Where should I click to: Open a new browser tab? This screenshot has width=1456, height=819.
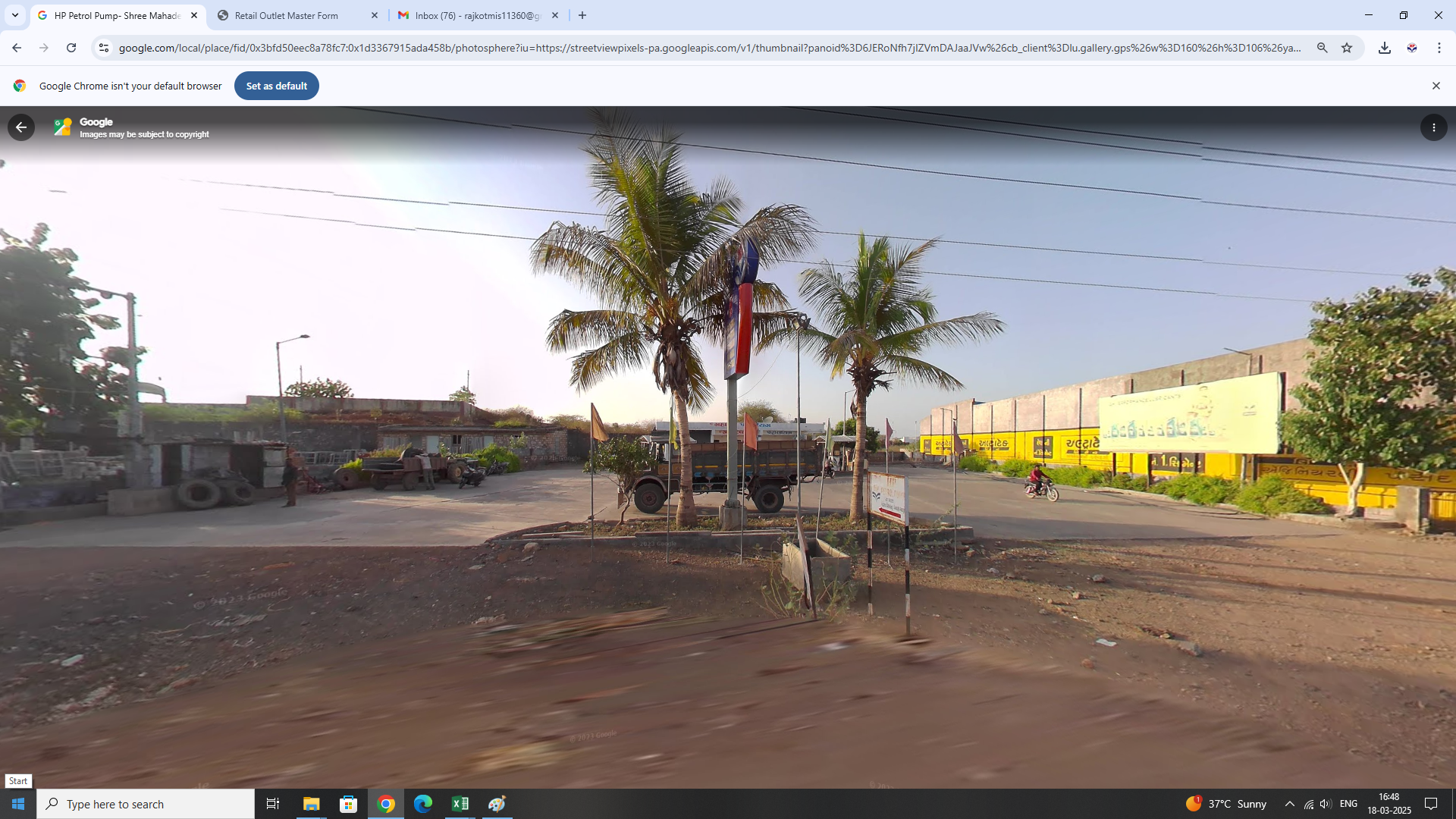(x=582, y=14)
